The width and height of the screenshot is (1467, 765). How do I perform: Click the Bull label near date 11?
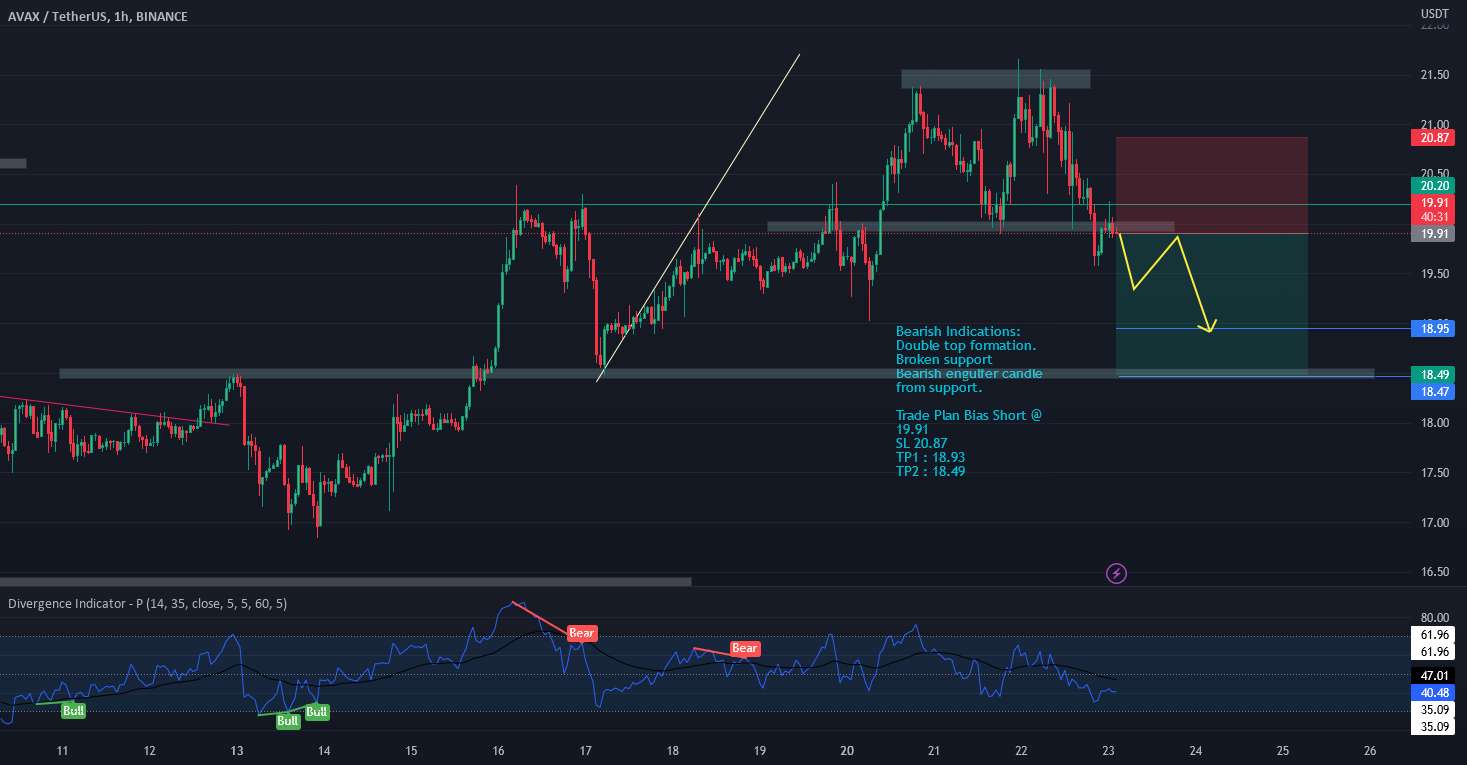(x=74, y=711)
